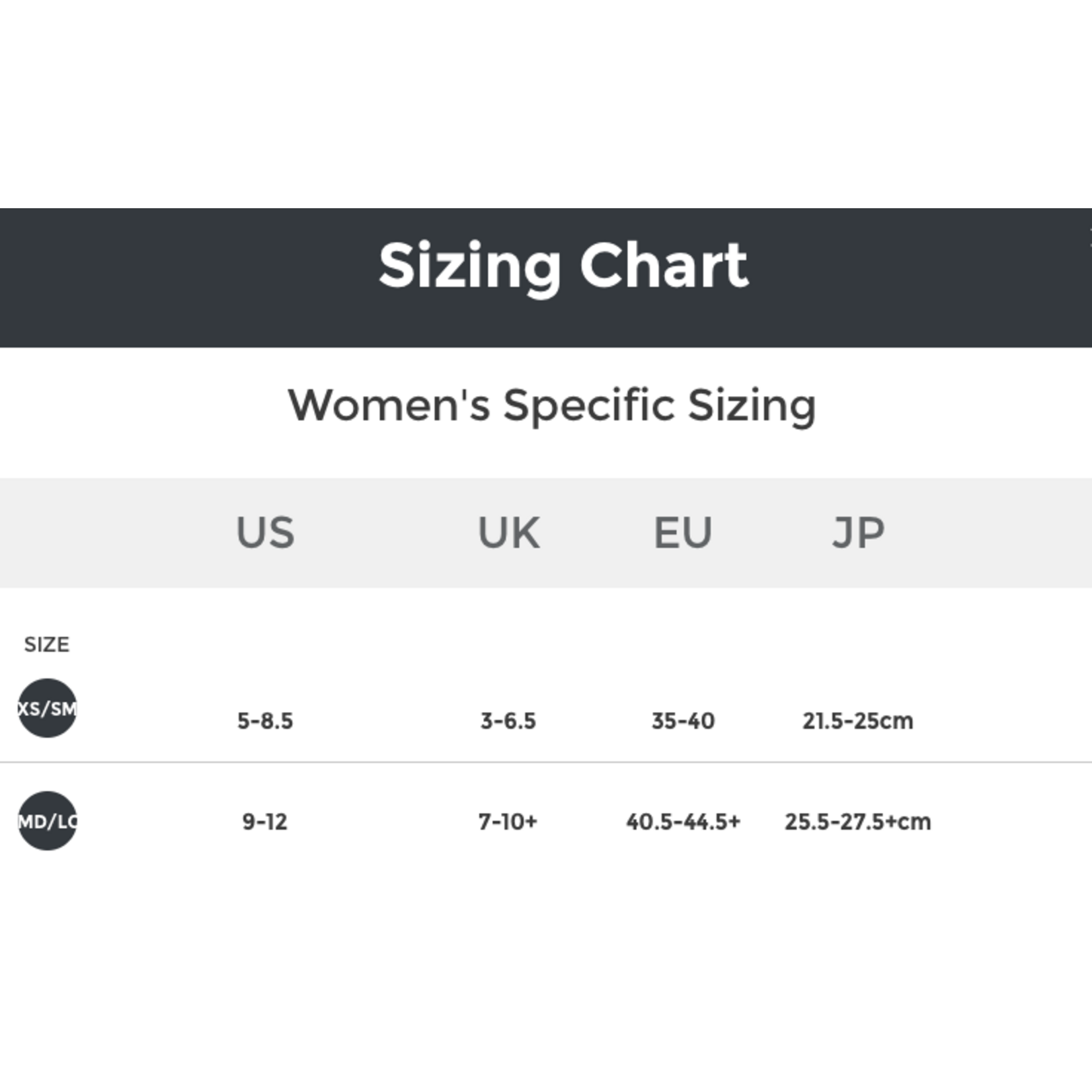Choose the EU 40.5-44.5+ size value

[x=683, y=822]
